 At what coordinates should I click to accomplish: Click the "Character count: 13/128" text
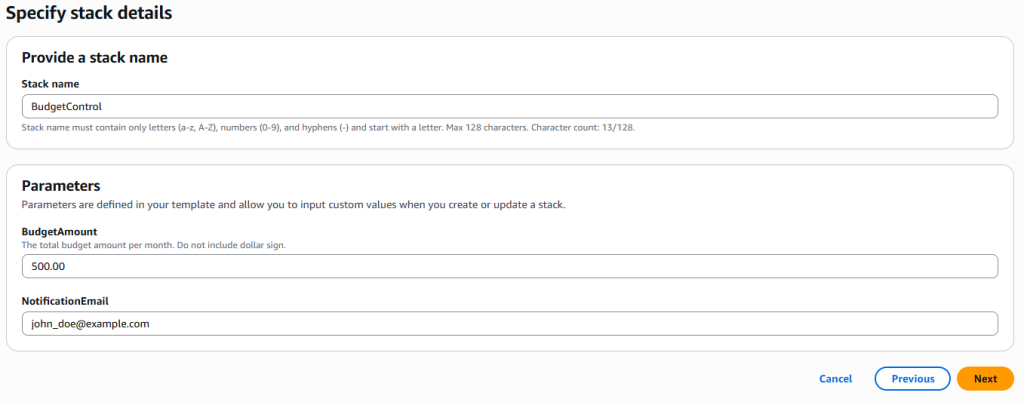point(583,127)
